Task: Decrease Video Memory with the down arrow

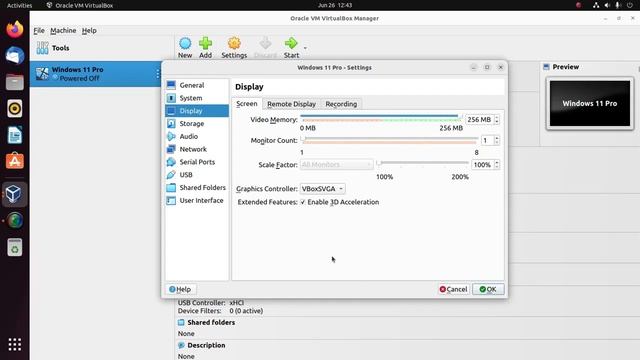Action: (497, 122)
